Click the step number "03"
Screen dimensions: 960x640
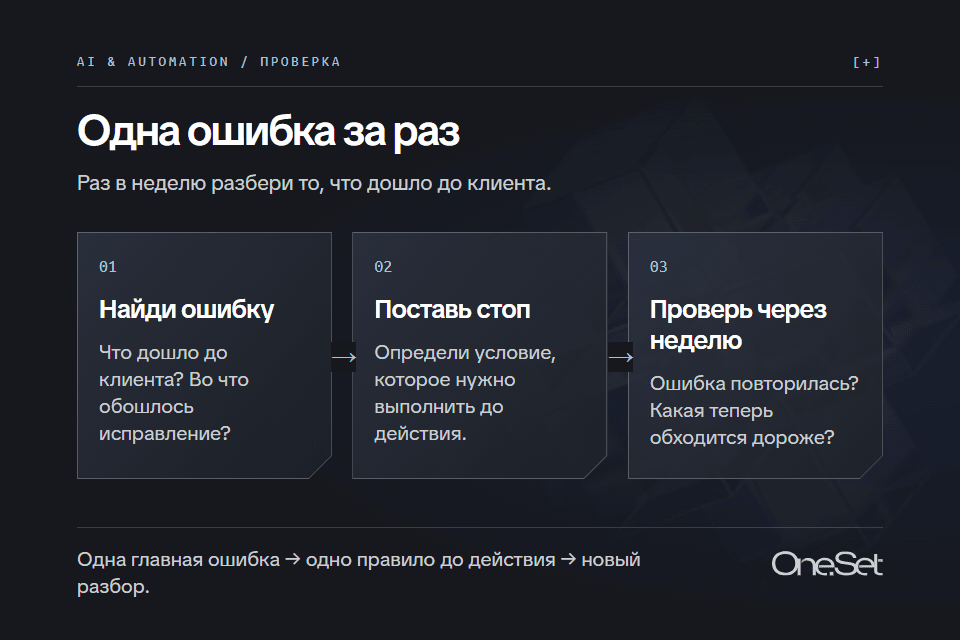659,267
